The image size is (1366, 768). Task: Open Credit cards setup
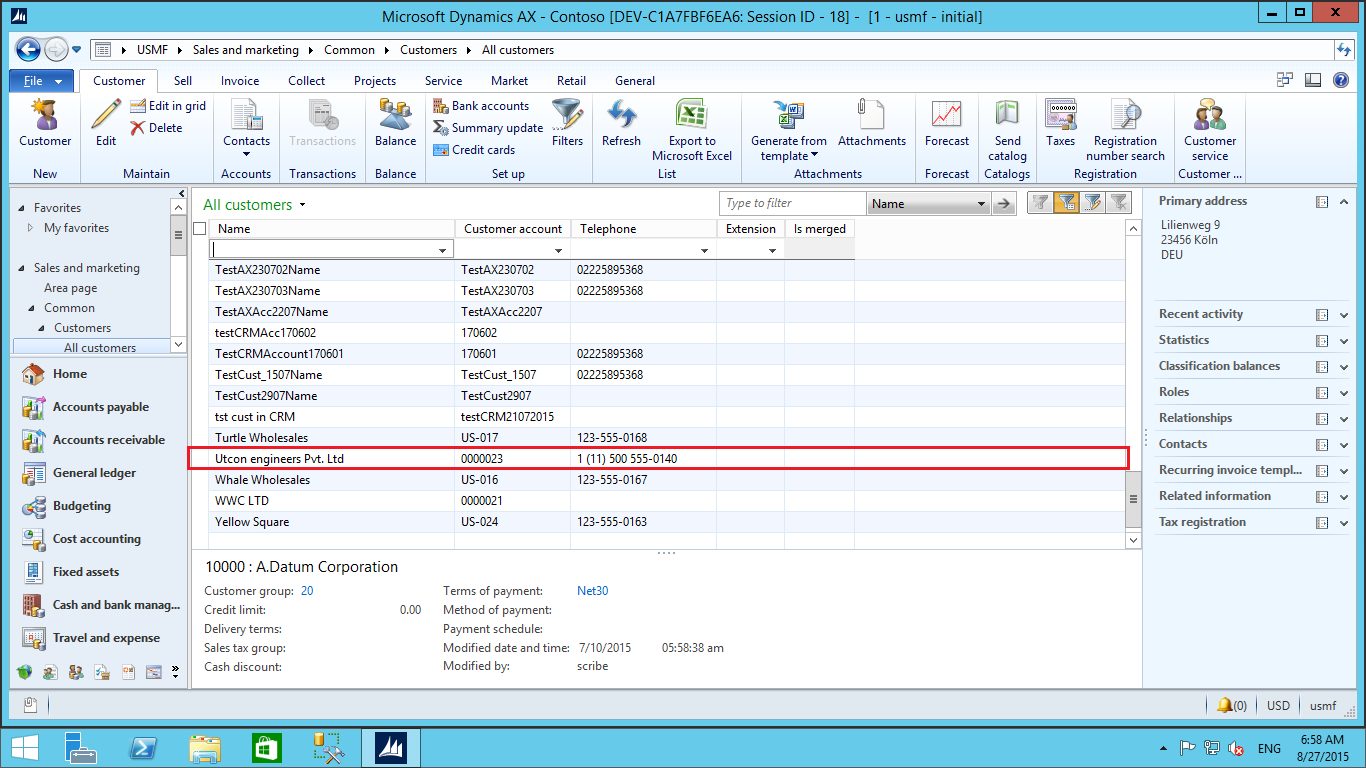coord(474,150)
